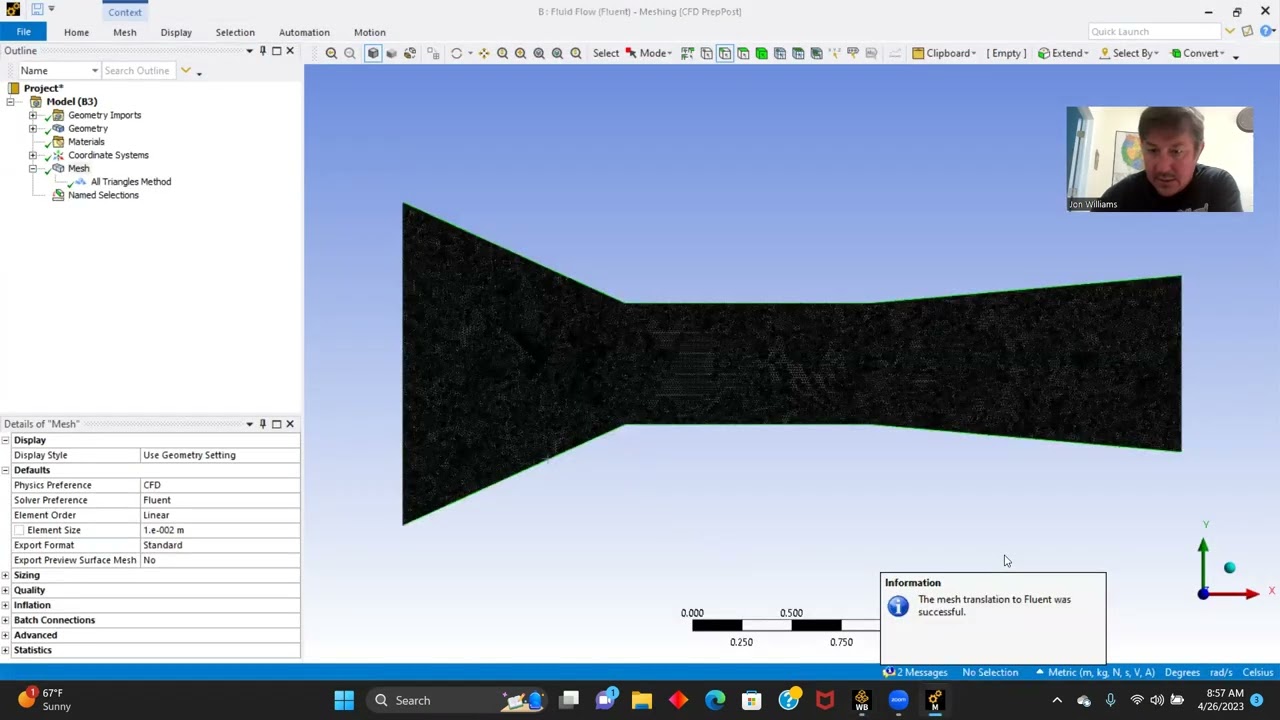Select the Pan tool icon

point(484,53)
